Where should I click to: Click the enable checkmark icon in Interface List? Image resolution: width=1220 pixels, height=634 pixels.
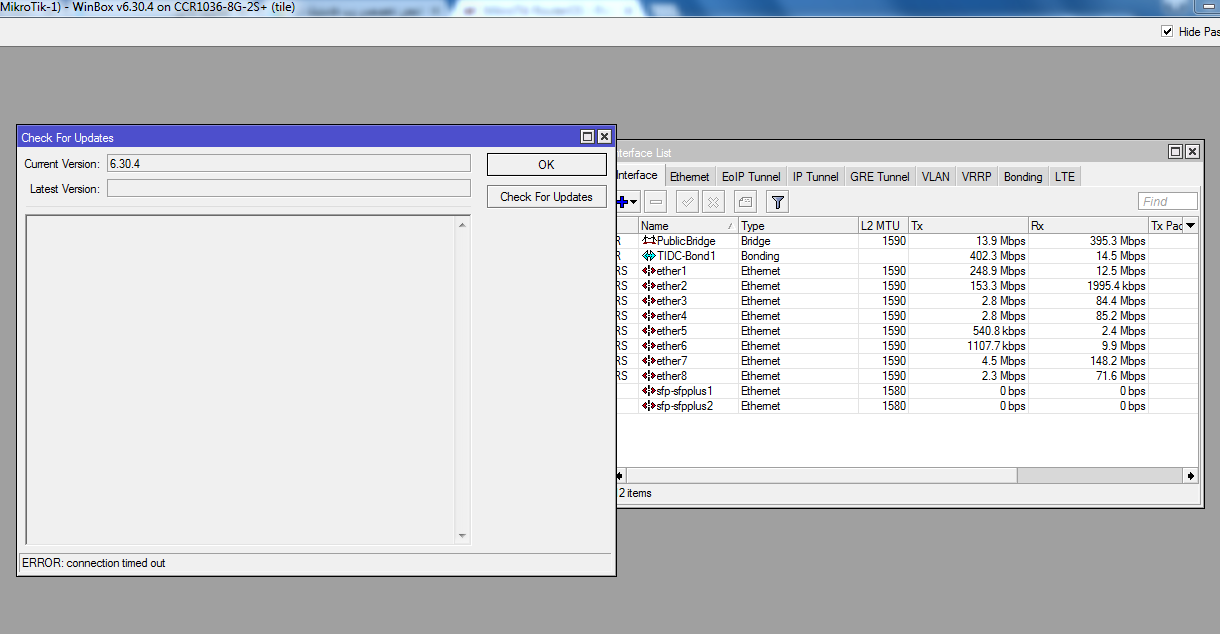(x=688, y=202)
